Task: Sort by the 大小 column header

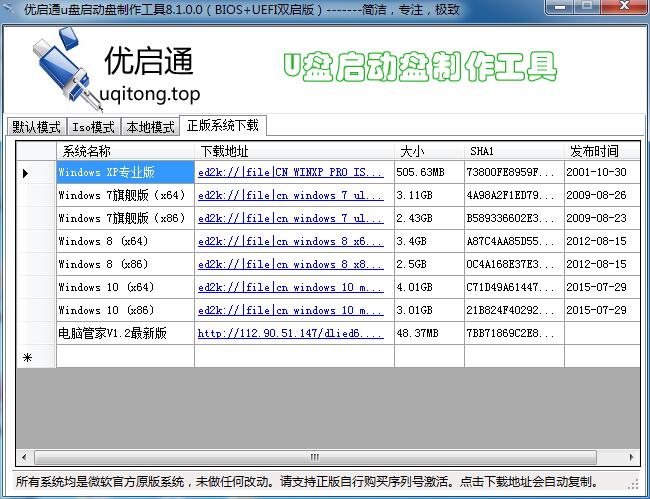Action: [x=429, y=151]
